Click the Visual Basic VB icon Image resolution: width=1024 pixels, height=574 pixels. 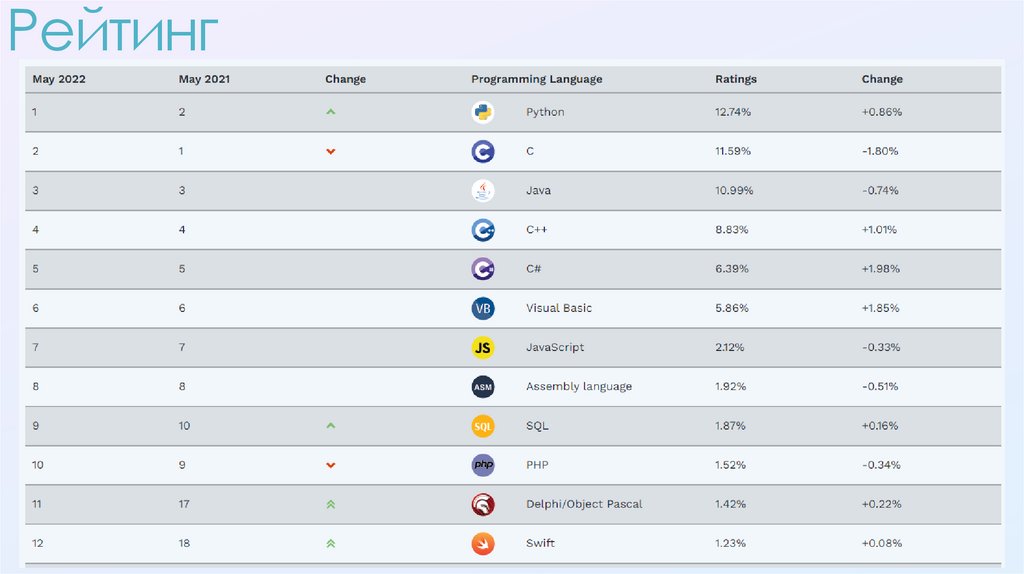(x=483, y=308)
